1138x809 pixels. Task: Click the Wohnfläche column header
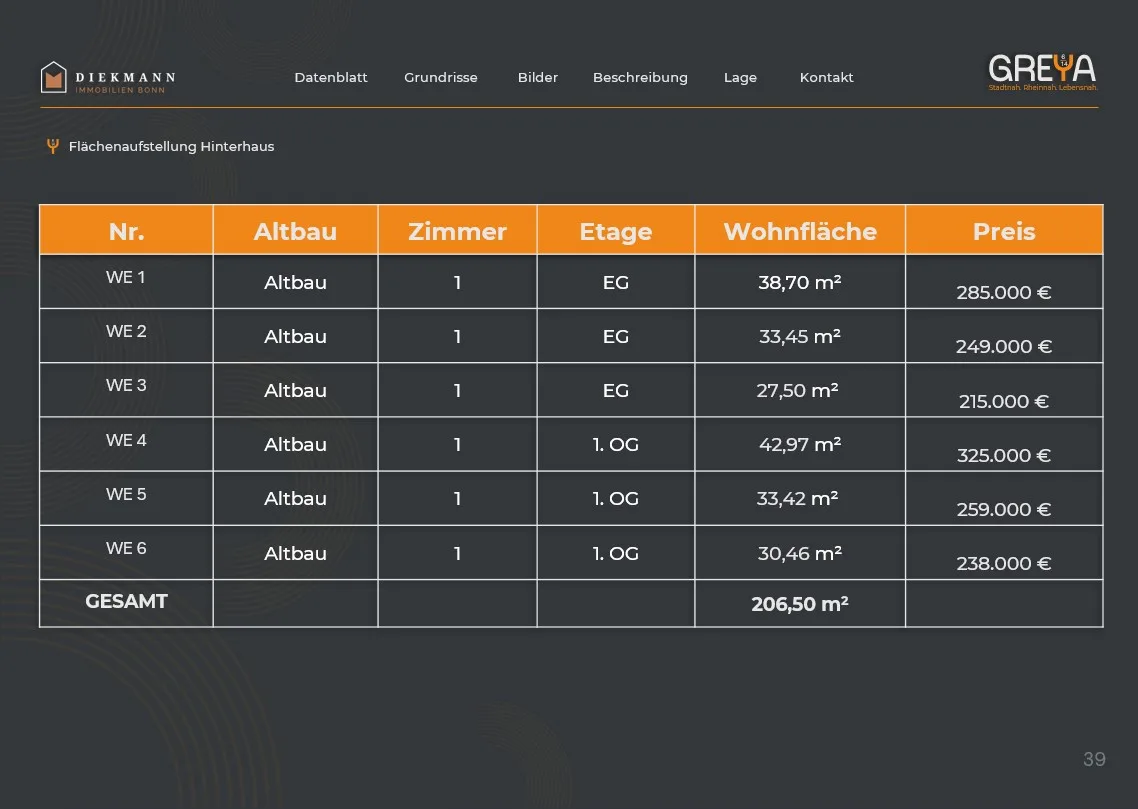tap(800, 231)
